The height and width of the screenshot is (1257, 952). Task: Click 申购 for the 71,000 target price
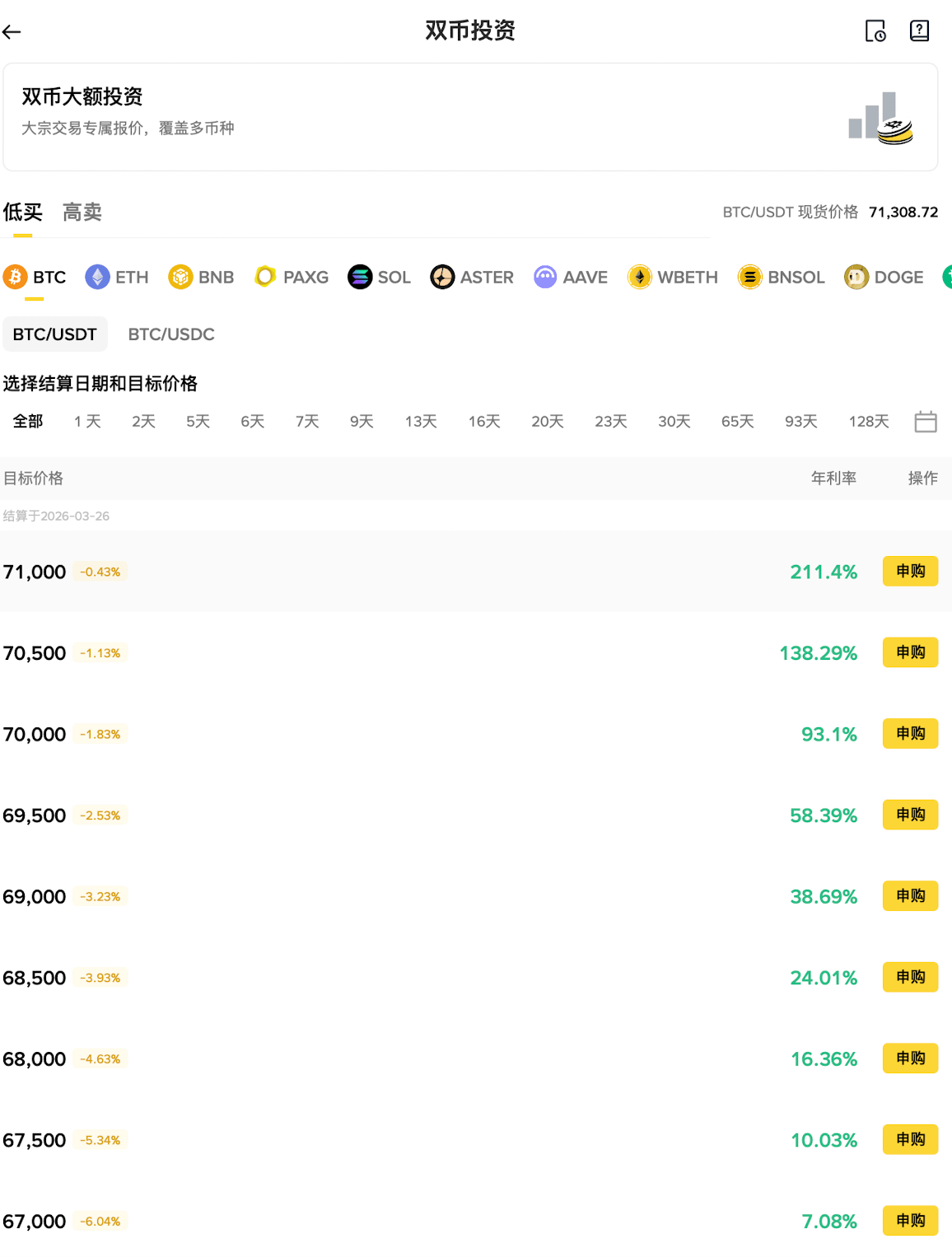tap(909, 571)
